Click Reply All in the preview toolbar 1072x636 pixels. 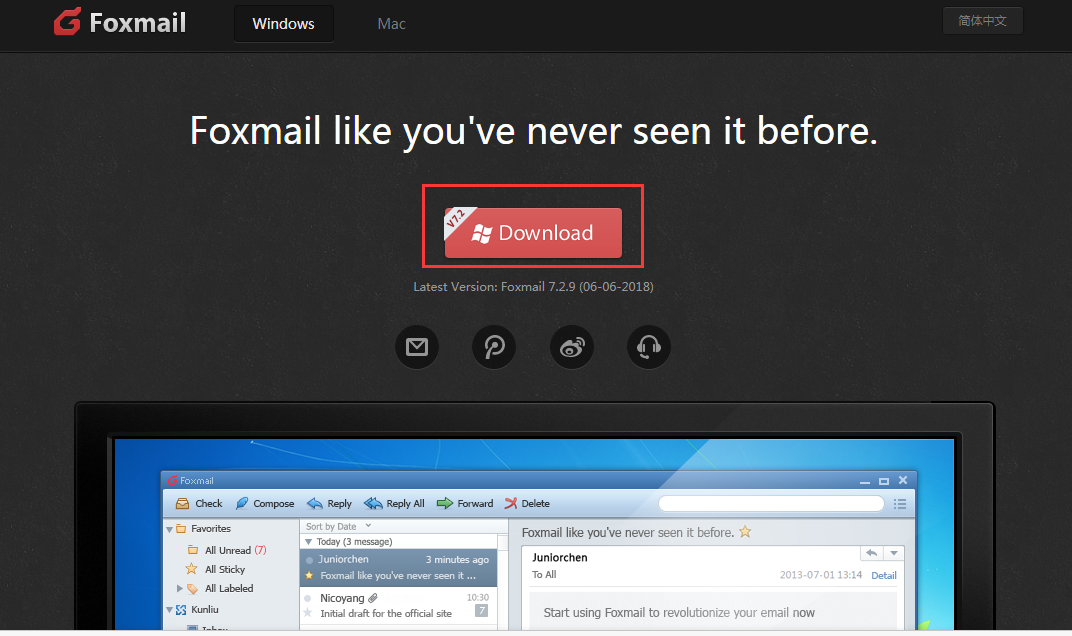pyautogui.click(x=394, y=503)
